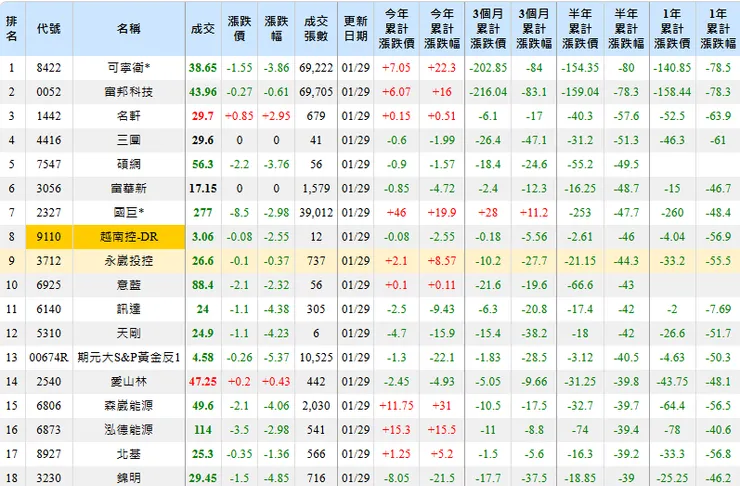Sort by 更新日期 column header
740x486 pixels.
pos(355,28)
